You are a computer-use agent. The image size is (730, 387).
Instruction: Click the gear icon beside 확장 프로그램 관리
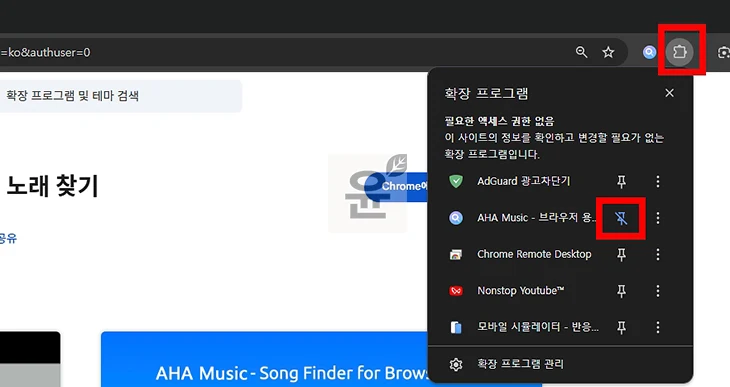pyautogui.click(x=456, y=364)
